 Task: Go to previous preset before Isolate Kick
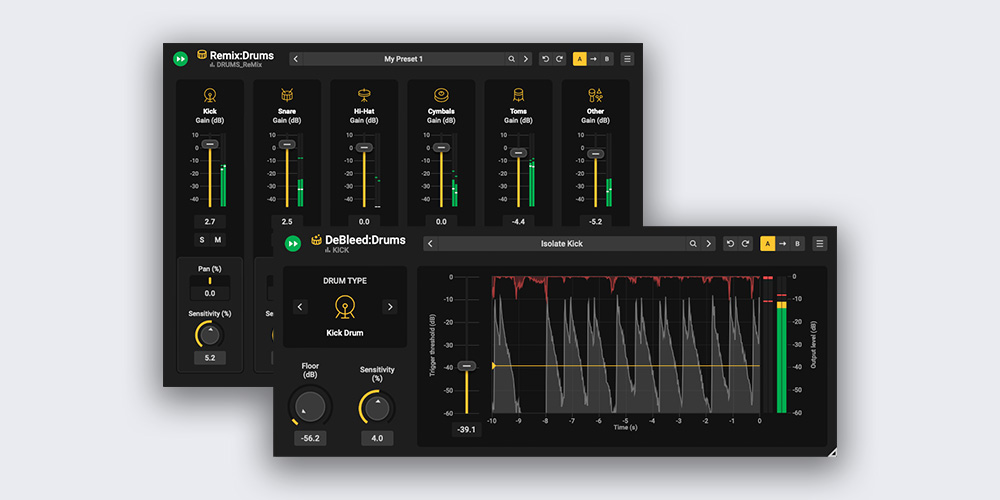point(430,243)
